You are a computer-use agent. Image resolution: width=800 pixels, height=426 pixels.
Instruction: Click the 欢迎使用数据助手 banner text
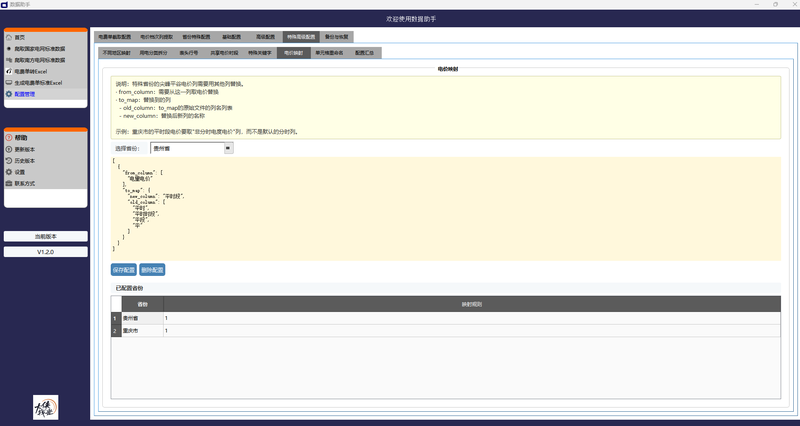point(411,19)
